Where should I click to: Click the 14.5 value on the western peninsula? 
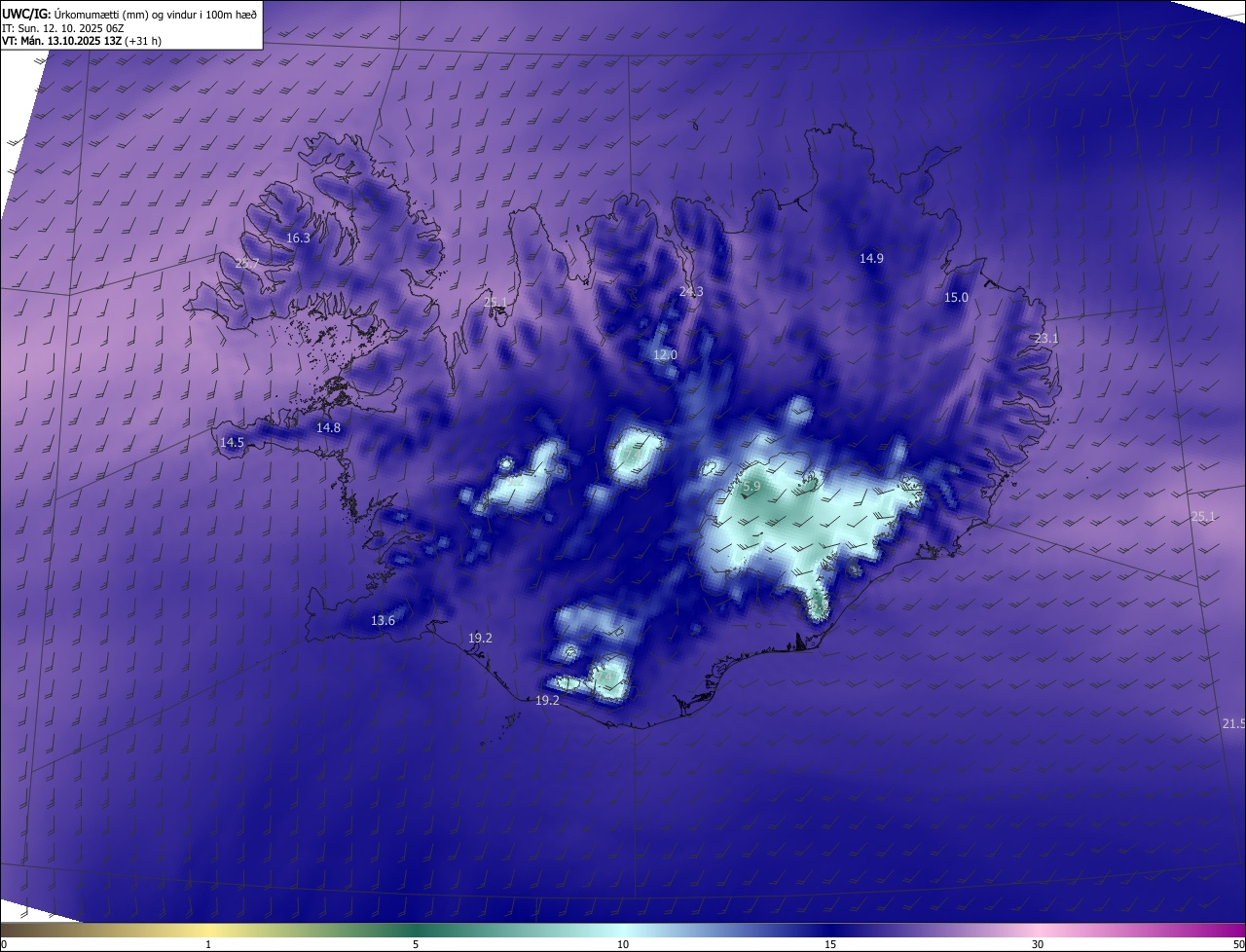tap(232, 443)
